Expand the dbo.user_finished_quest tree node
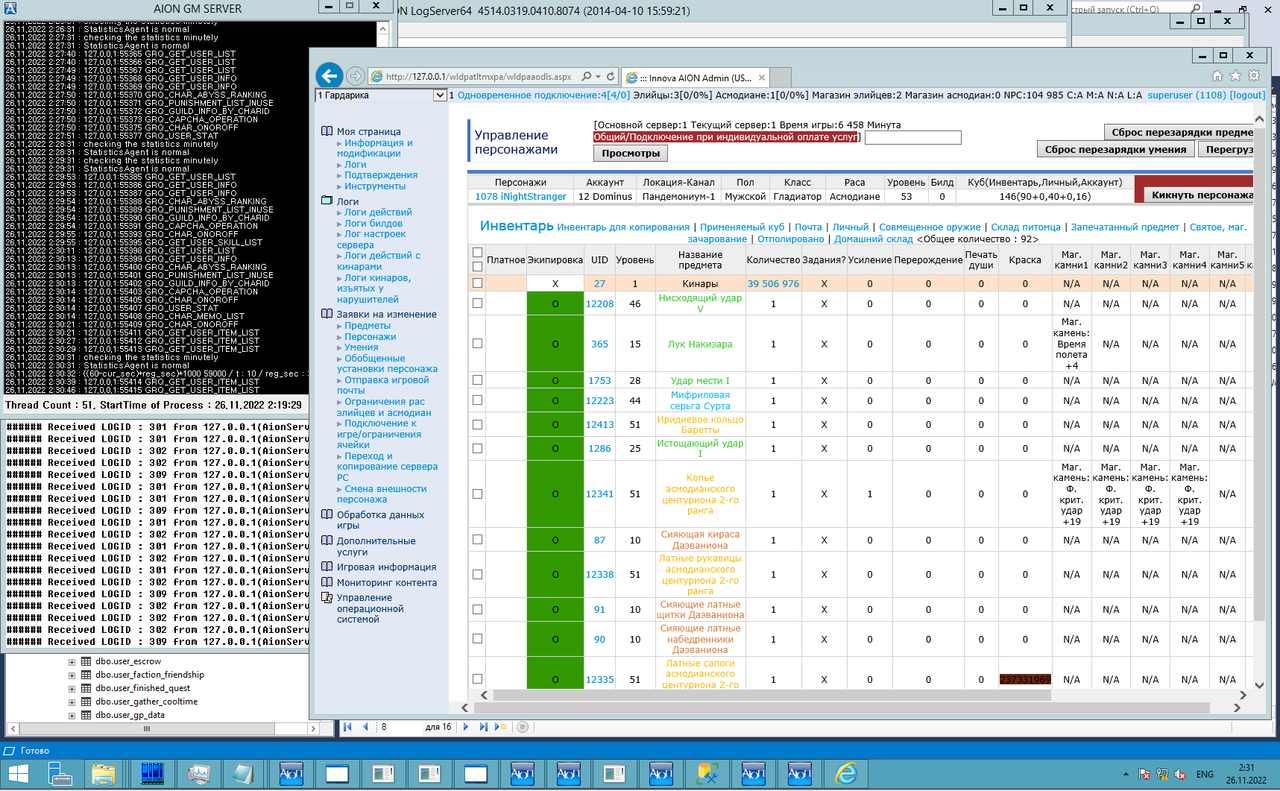 point(72,688)
